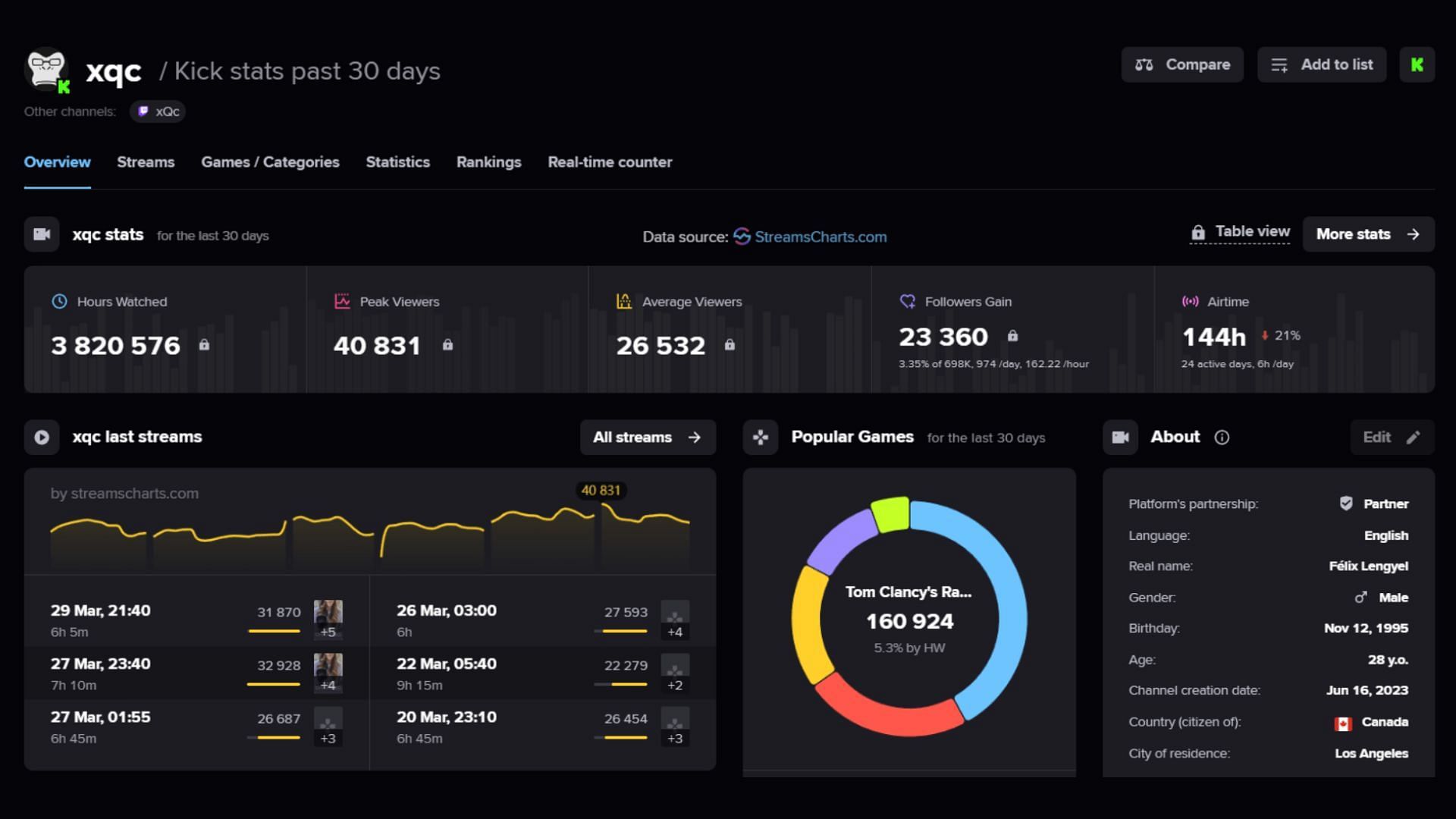Screen dimensions: 1456x819
Task: Click the xqc gorilla avatar icon
Action: tap(46, 70)
